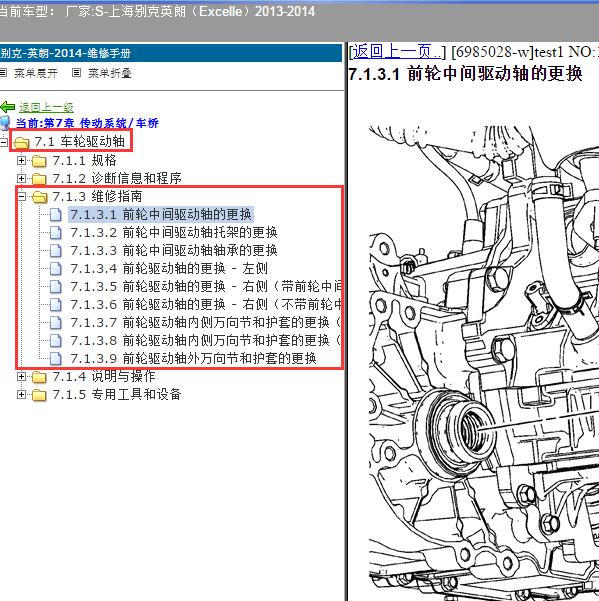599x601 pixels.
Task: Click the document icon beside 7.1.3.2 item
Action: pos(56,233)
